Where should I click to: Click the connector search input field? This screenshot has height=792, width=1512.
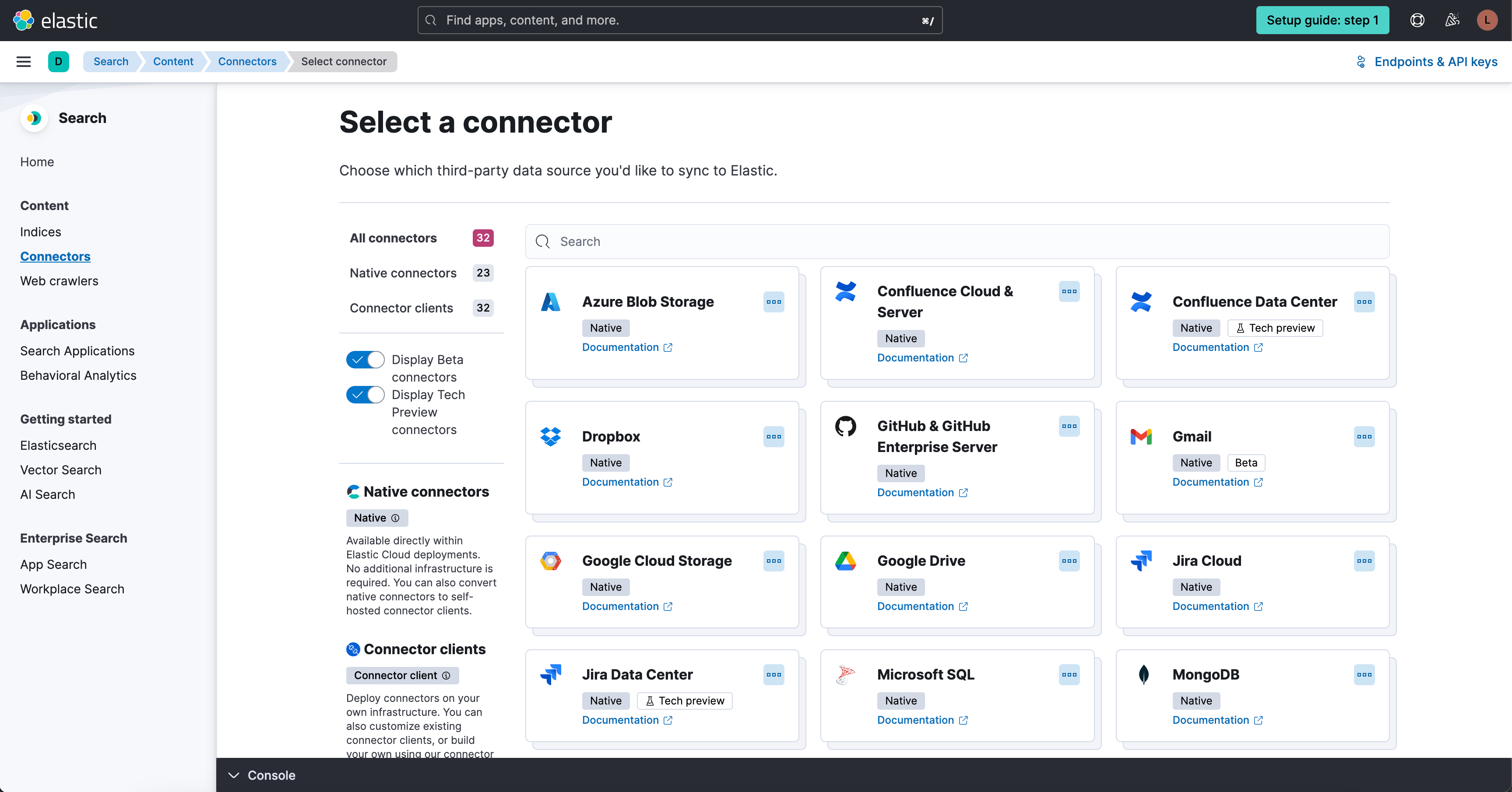958,241
